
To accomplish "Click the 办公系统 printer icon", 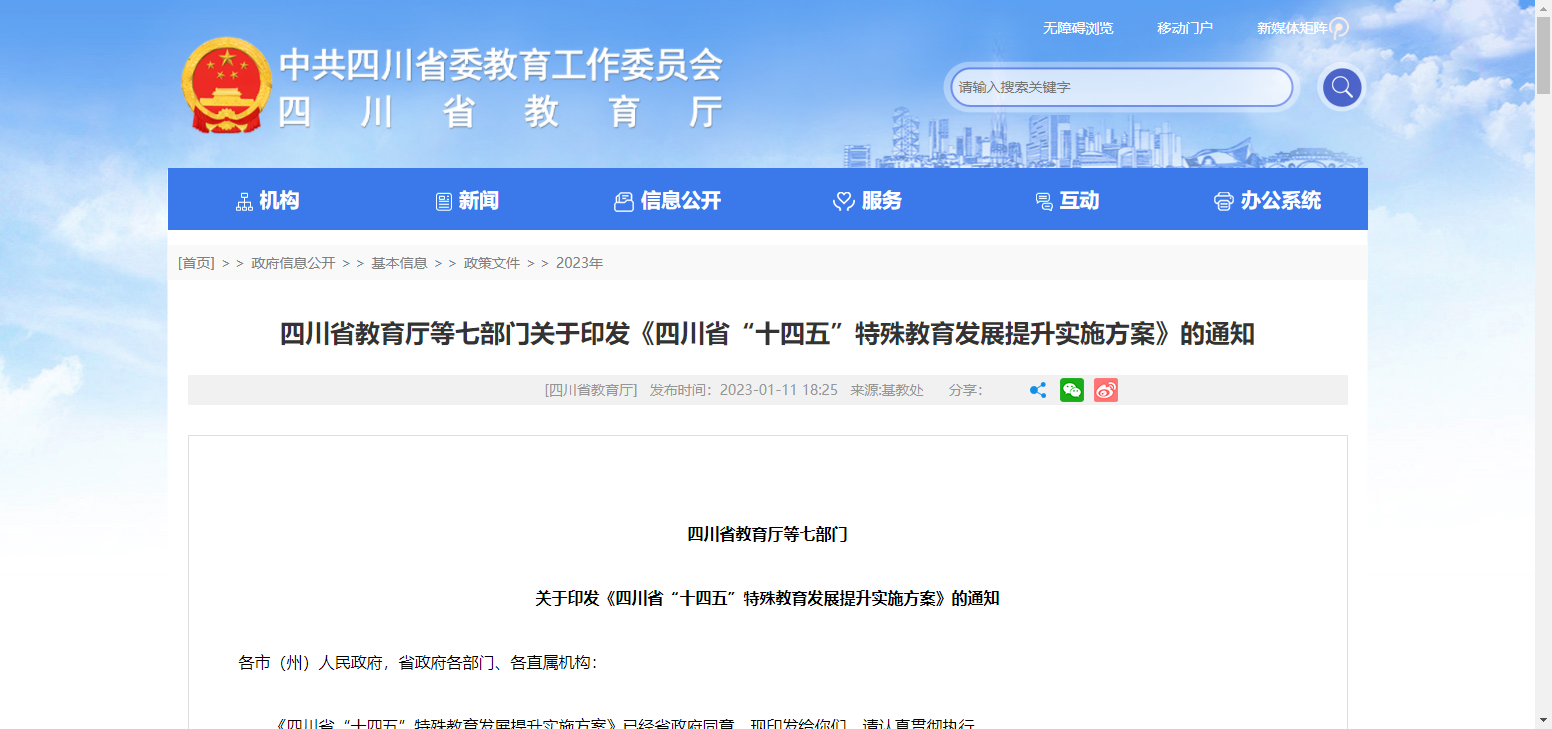I will point(1223,202).
